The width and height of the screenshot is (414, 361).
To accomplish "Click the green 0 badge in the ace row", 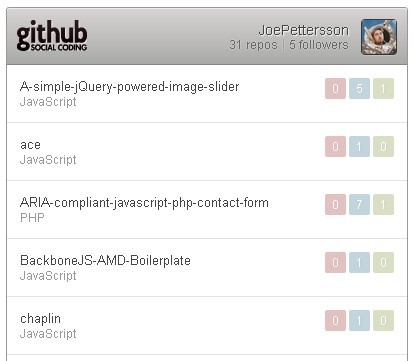I will 383,146.
